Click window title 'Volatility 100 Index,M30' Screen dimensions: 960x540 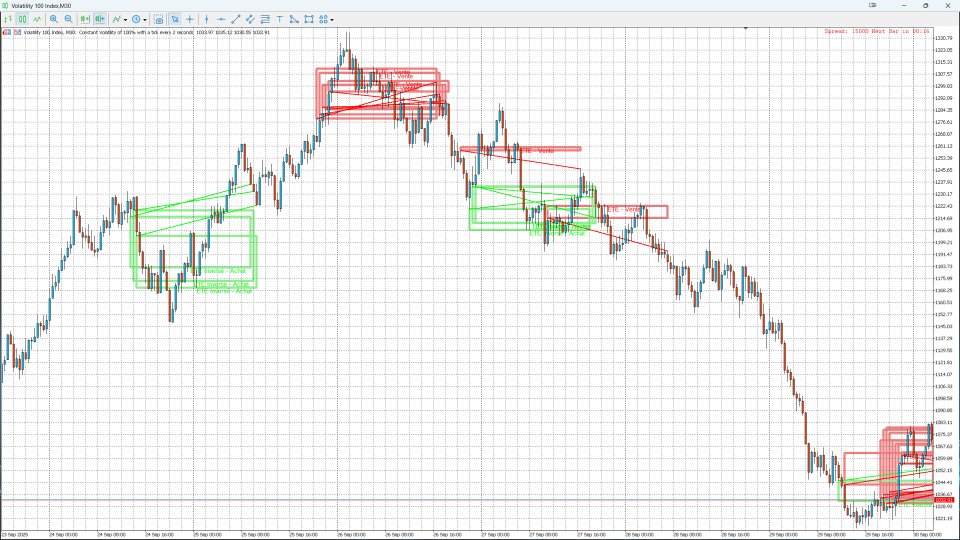41,6
